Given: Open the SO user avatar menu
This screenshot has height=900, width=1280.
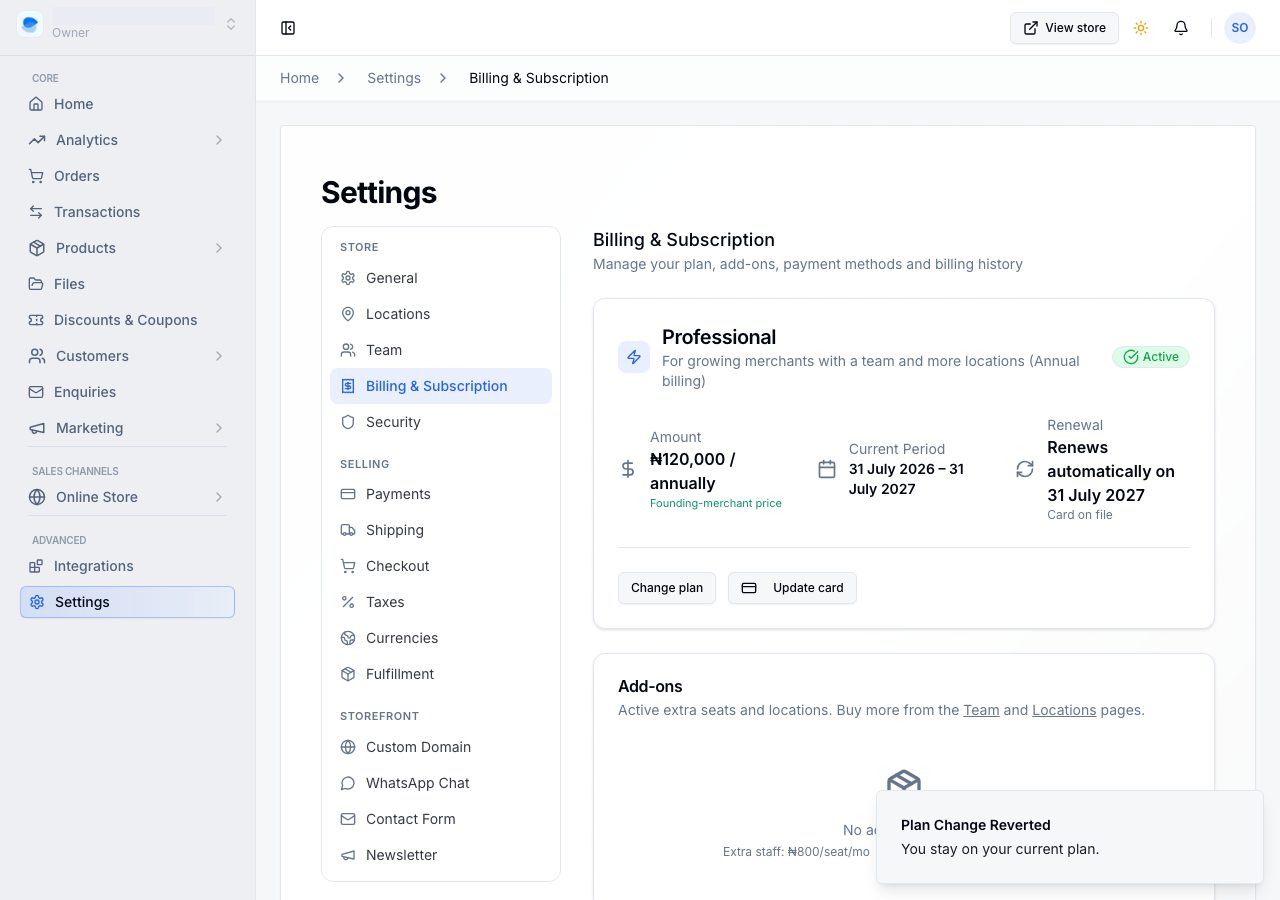Looking at the screenshot, I should tap(1240, 28).
